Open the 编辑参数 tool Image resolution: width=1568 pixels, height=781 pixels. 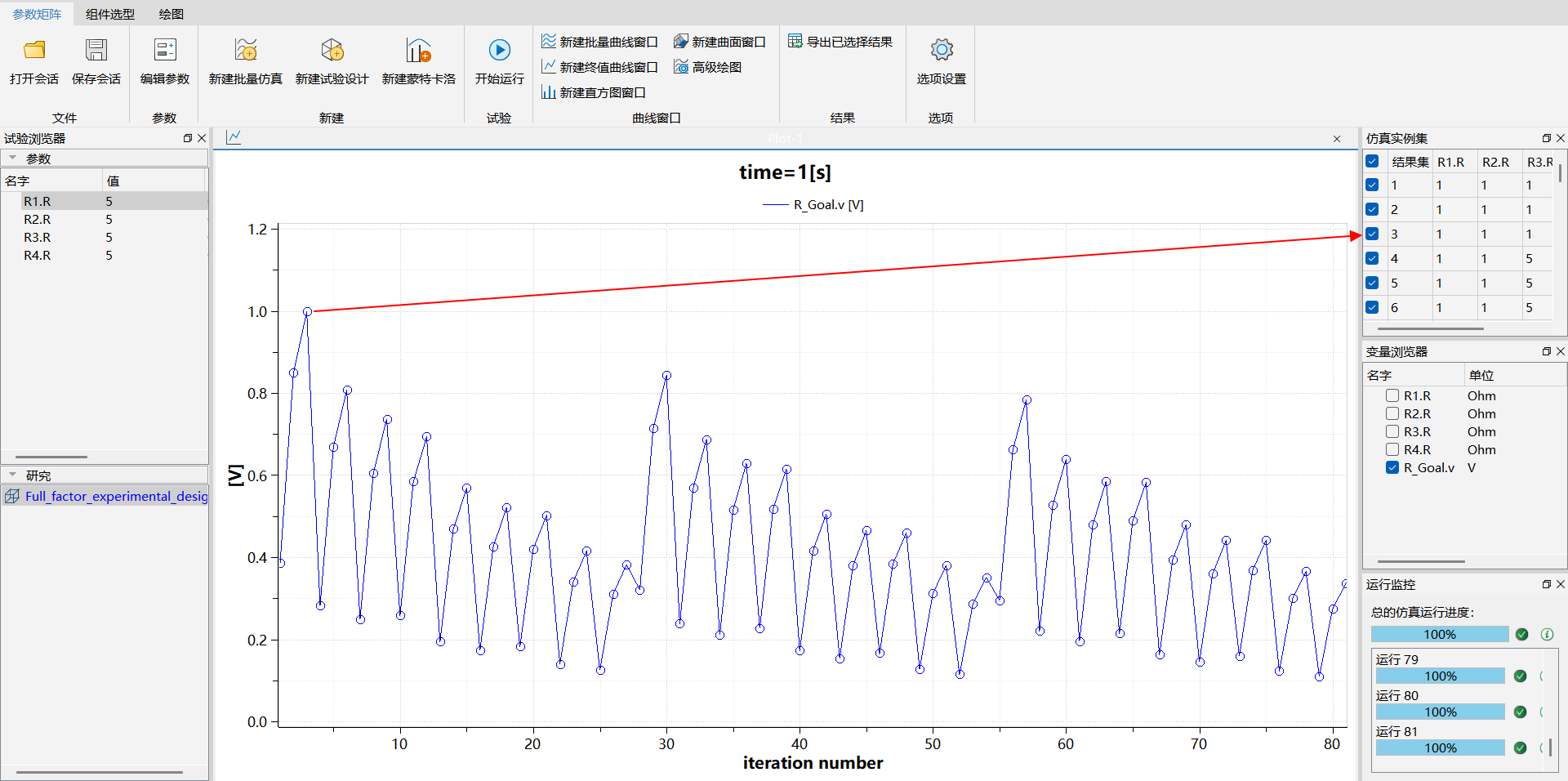coord(165,51)
